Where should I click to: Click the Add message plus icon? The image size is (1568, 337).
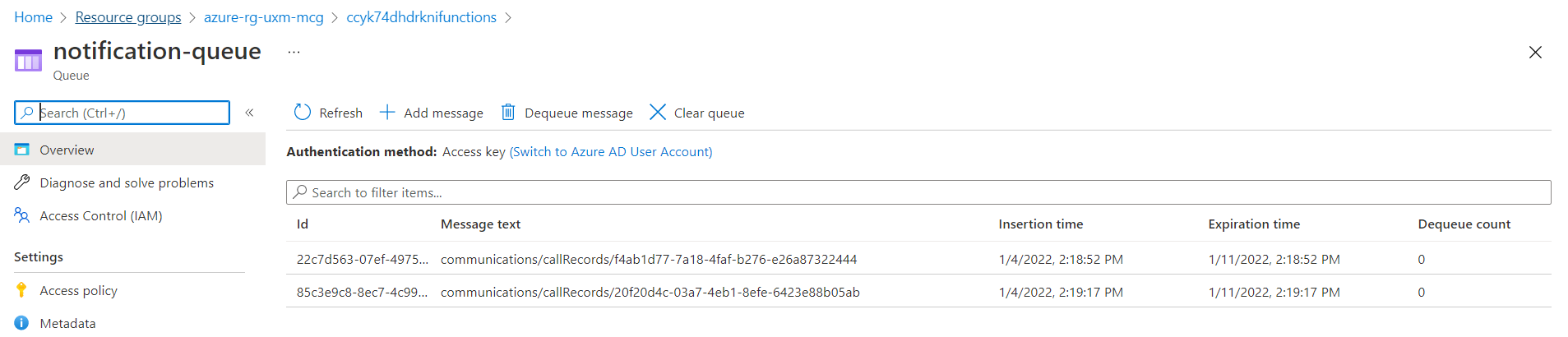(387, 113)
